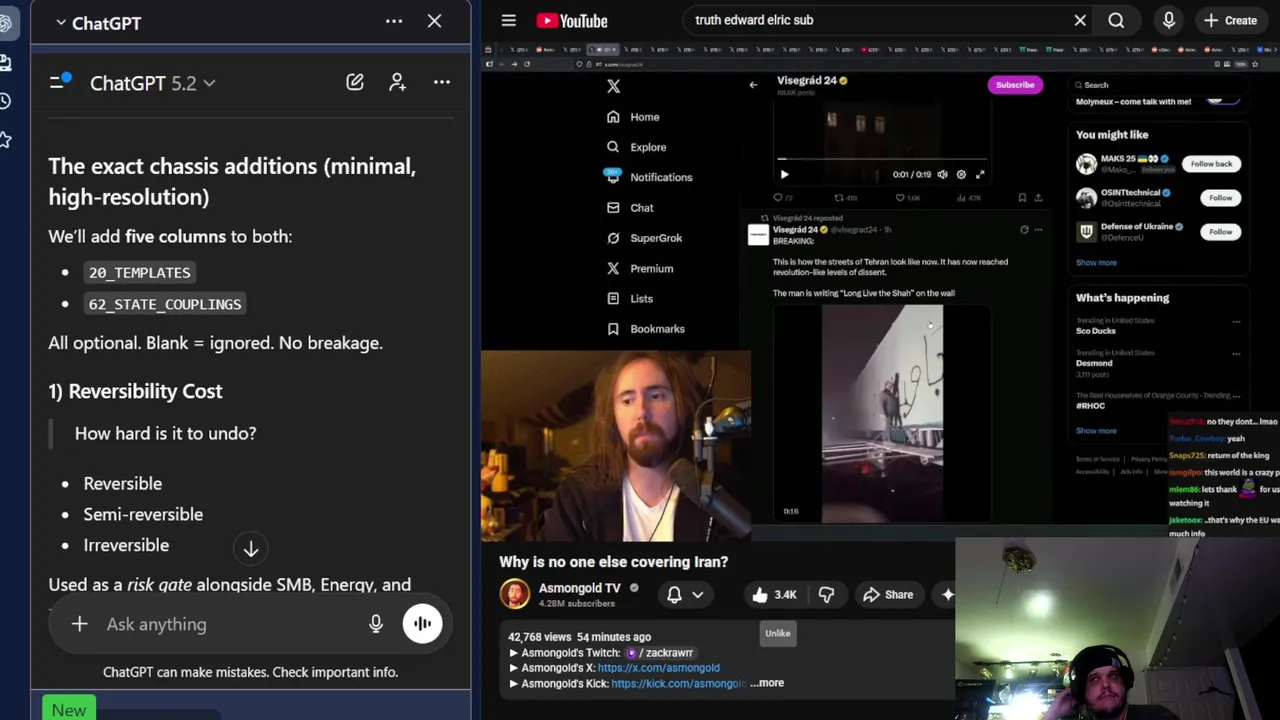Open the YouTube Create button

pyautogui.click(x=1231, y=20)
